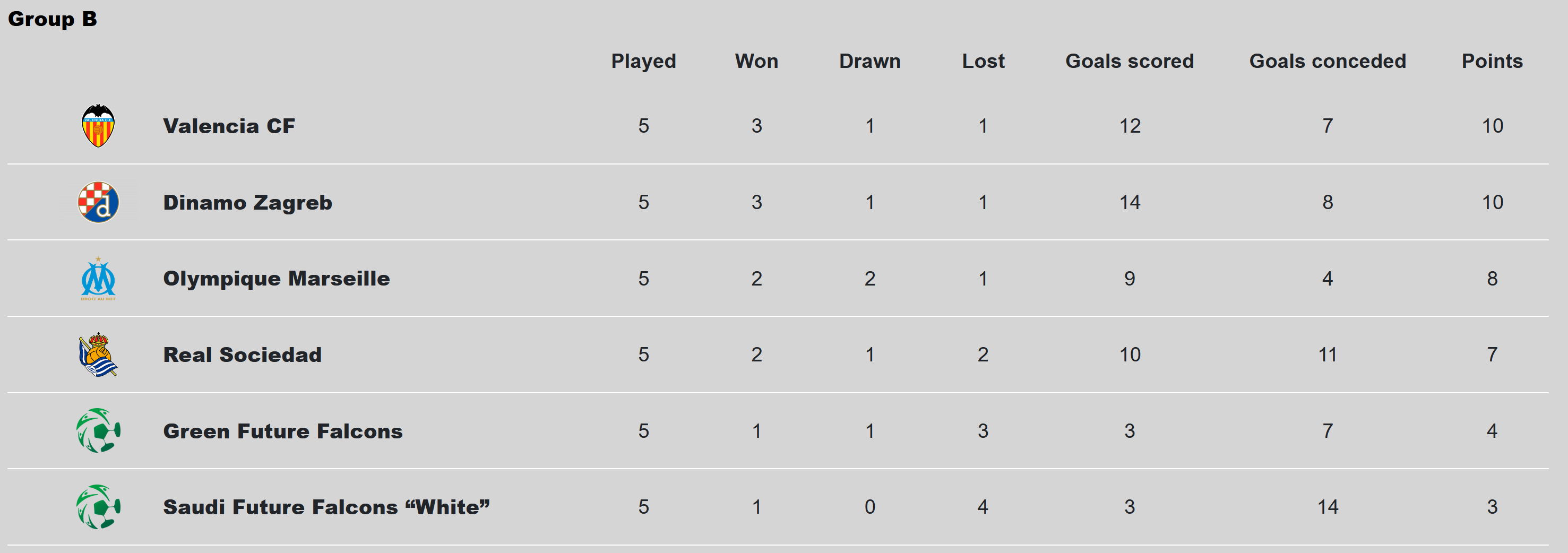Click the Points column header
This screenshot has width=1568, height=553.
[1492, 61]
